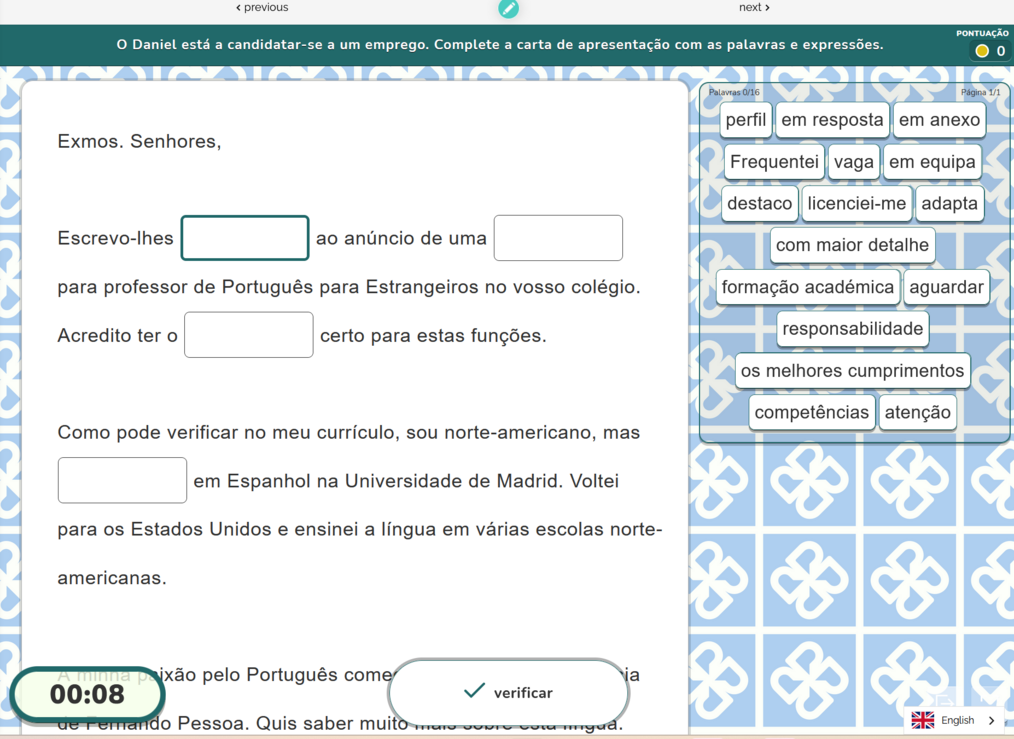Select the word tile 'adapta'
The height and width of the screenshot is (739, 1014).
coord(949,203)
